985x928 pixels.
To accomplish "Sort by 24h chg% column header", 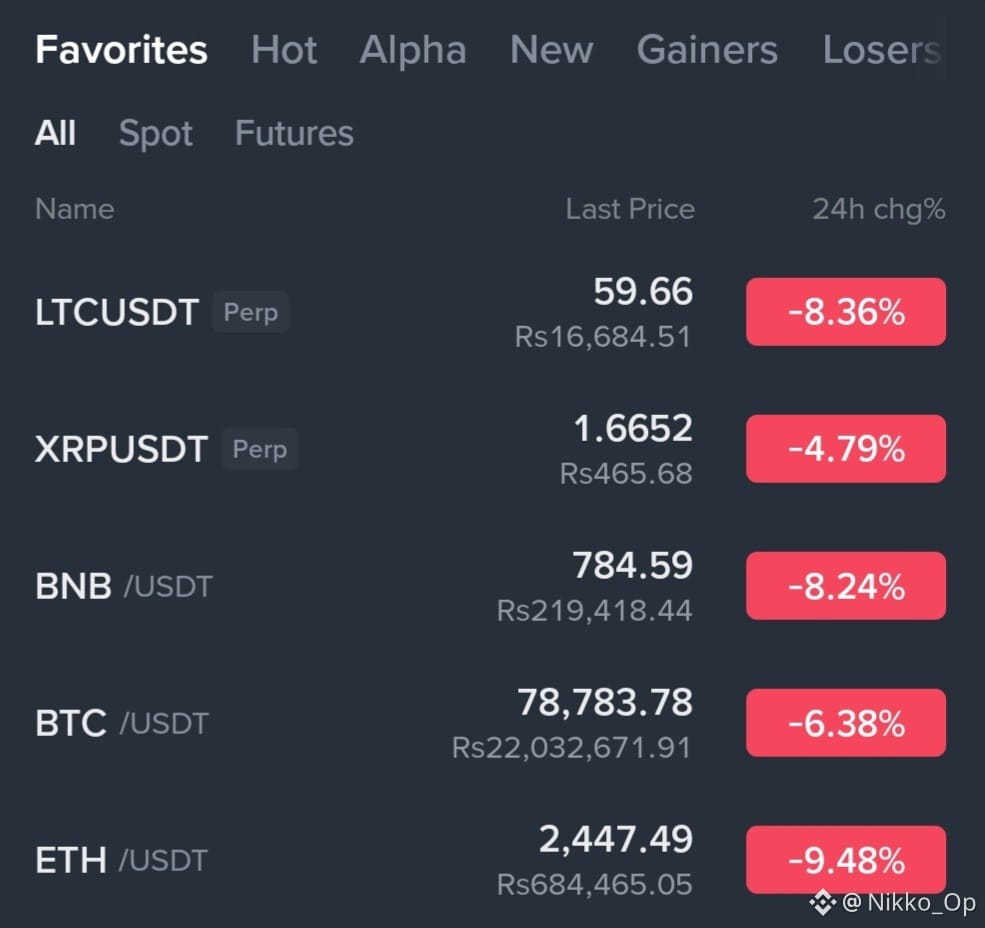I will (x=879, y=209).
